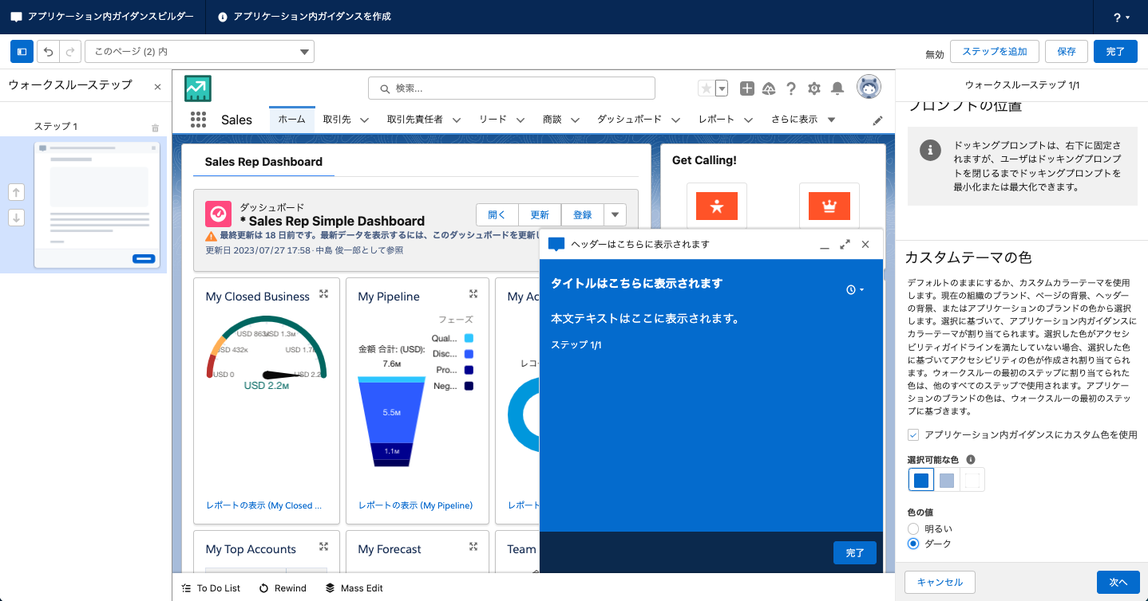Viewport: 1148px width, 601px height.
Task: Expand the リード tab chevron
Action: click(x=521, y=120)
